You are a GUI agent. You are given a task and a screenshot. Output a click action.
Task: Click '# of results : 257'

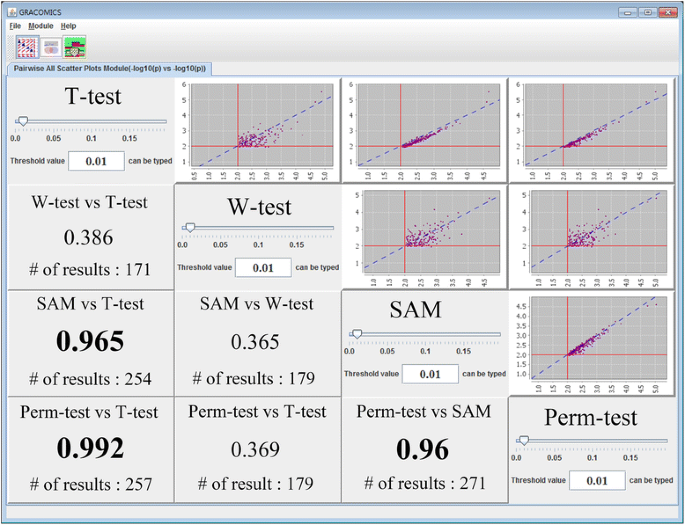click(x=91, y=484)
